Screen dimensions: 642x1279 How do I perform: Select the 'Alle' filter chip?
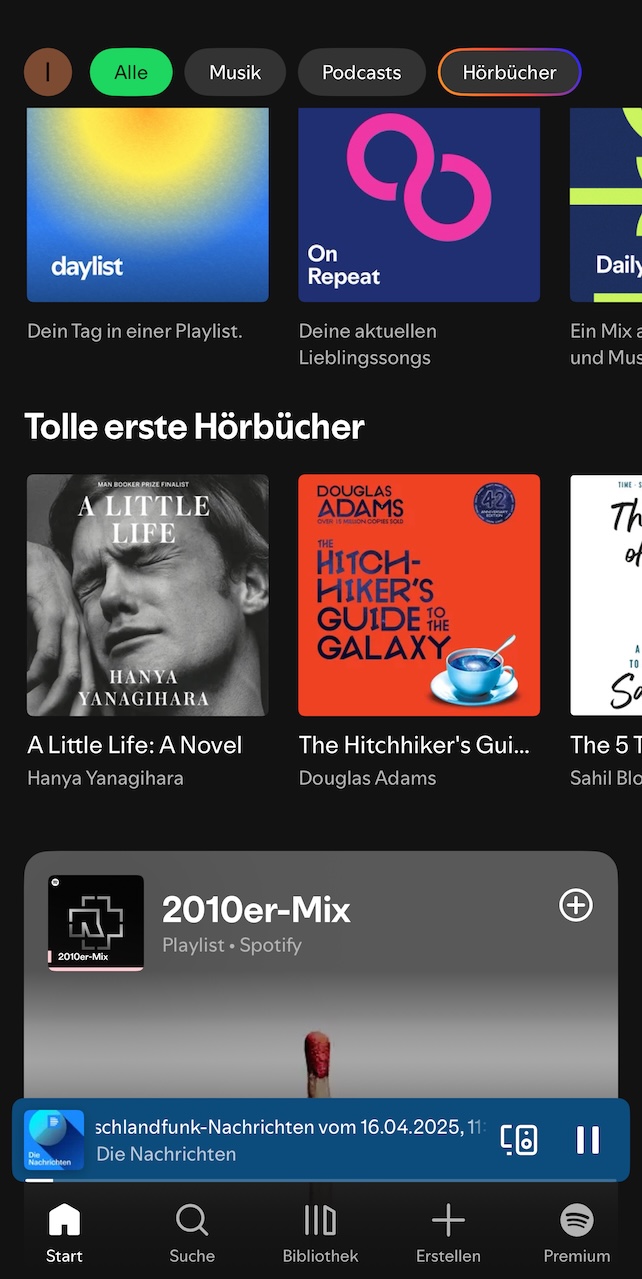[131, 72]
